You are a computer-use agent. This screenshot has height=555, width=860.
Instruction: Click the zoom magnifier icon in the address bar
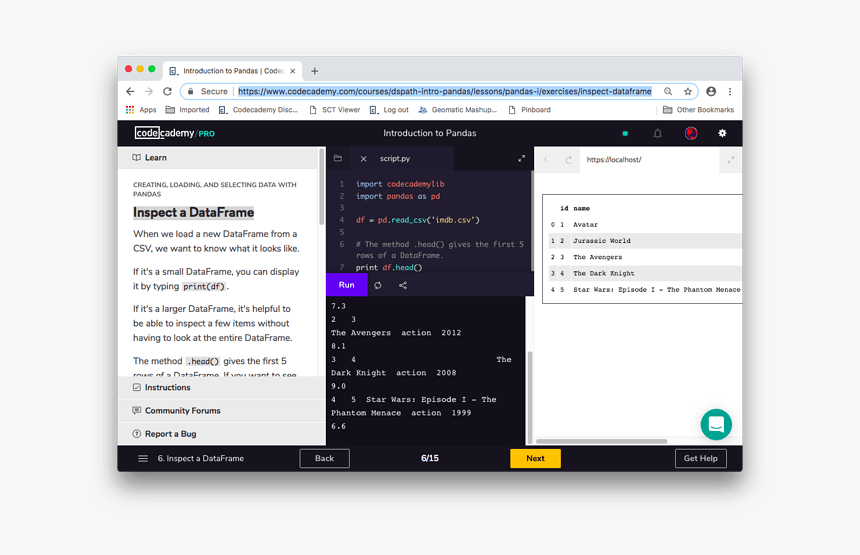pyautogui.click(x=668, y=92)
